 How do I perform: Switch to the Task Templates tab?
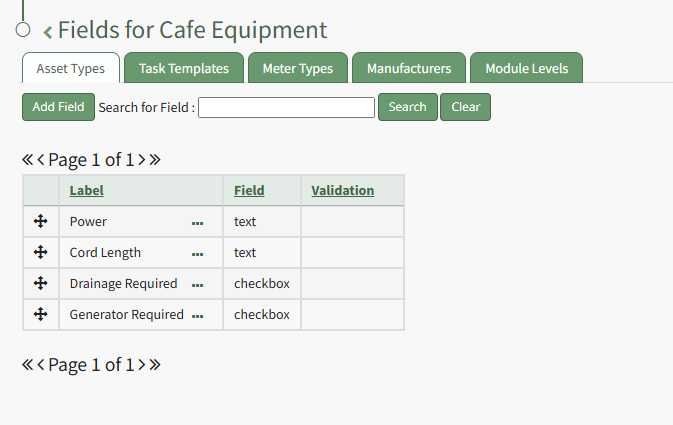click(184, 69)
